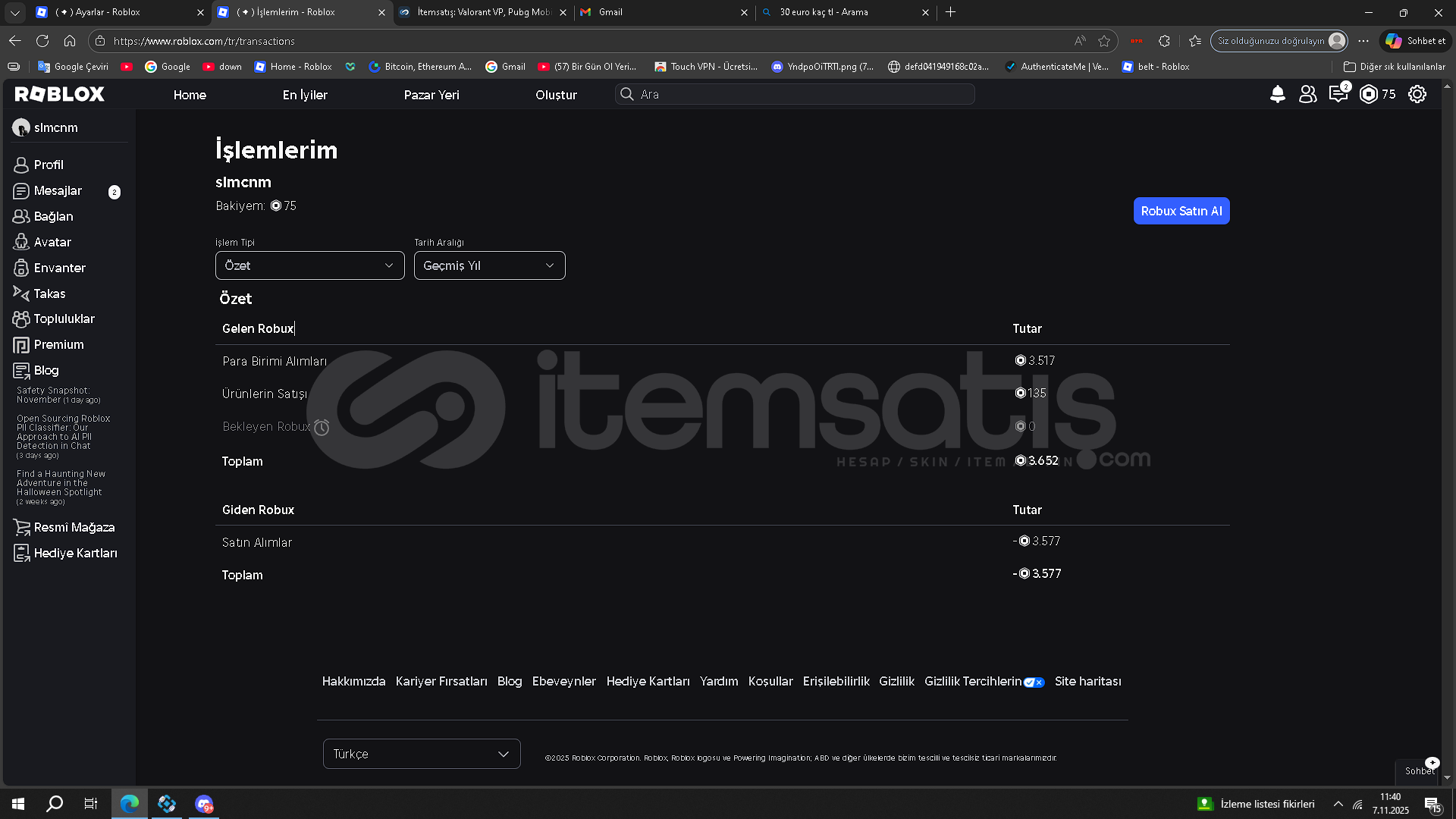Open the Roblox notifications bell icon
1456x819 pixels.
click(1277, 94)
